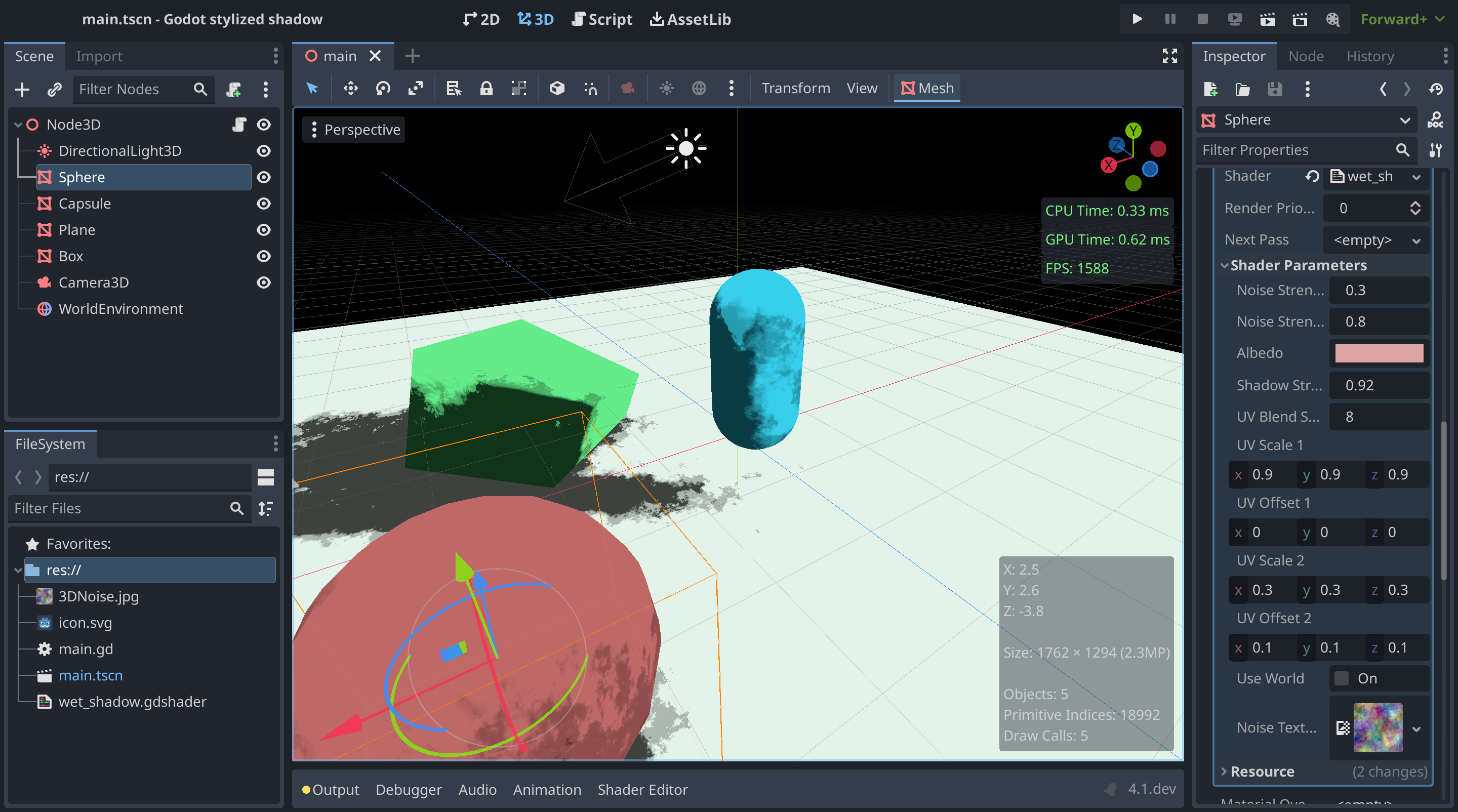Lock the selected node
Viewport: 1458px width, 812px height.
[x=486, y=88]
